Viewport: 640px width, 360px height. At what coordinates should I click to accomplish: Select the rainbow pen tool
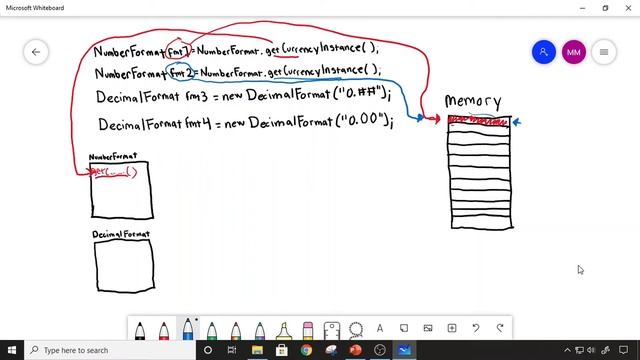point(236,331)
